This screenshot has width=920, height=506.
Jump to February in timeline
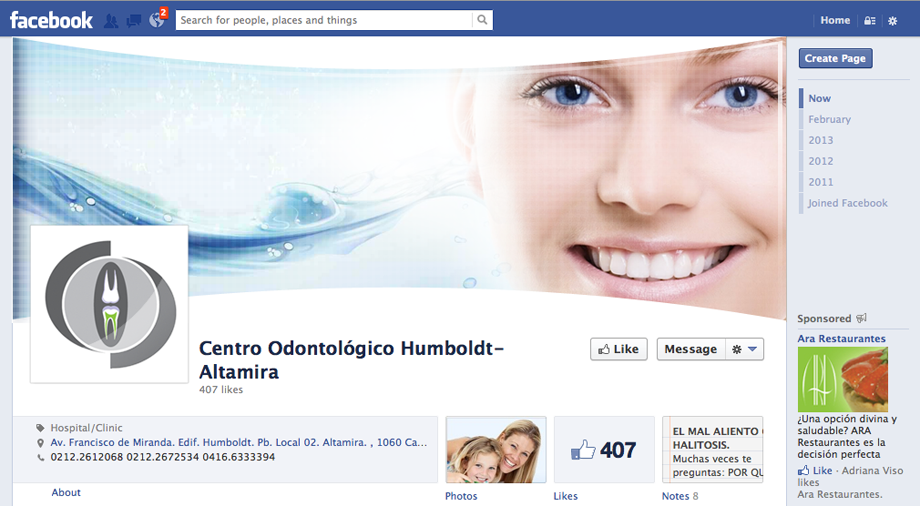829,119
